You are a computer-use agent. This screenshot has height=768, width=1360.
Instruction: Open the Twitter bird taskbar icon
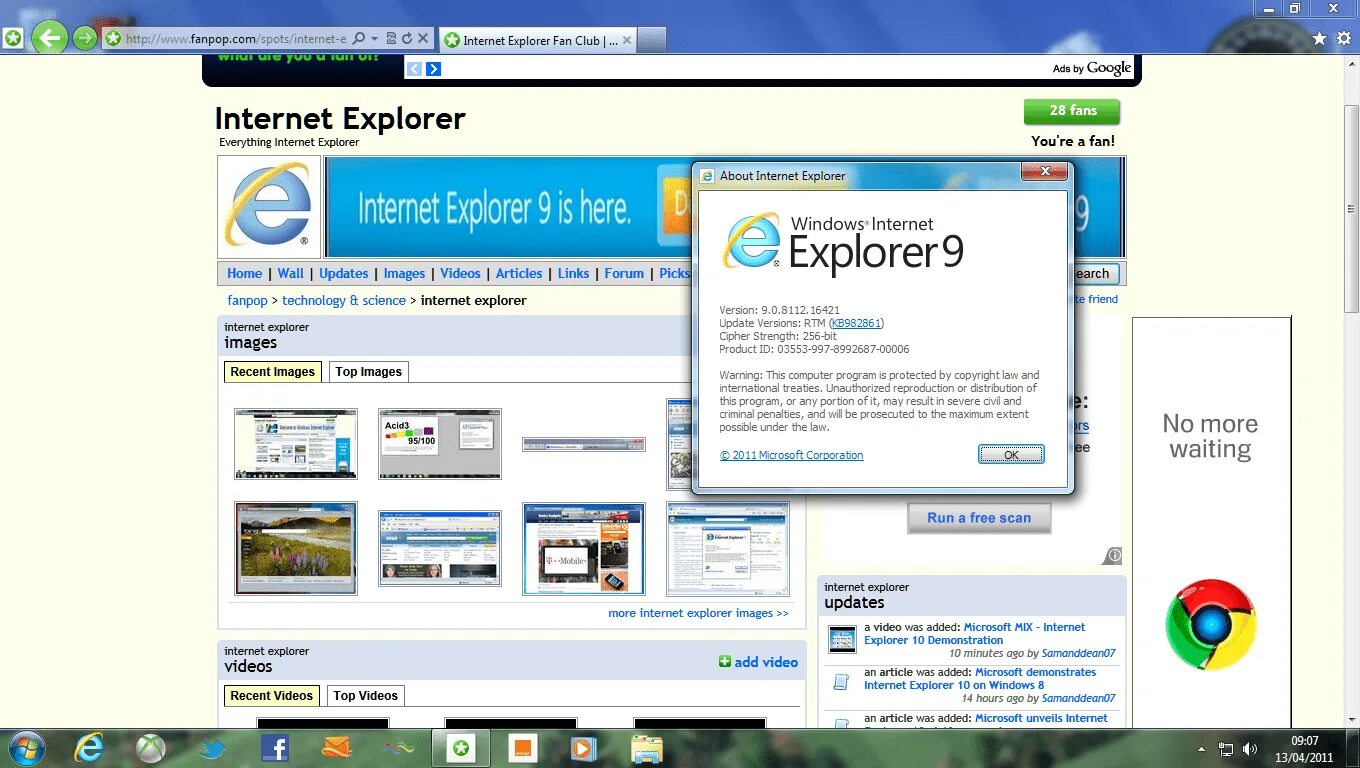click(213, 748)
